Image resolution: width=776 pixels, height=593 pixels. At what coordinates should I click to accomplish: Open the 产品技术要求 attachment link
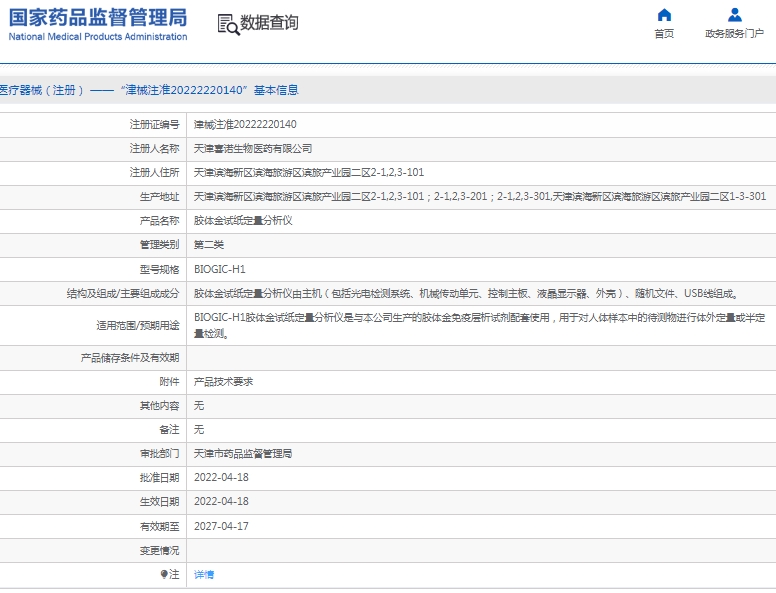223,382
